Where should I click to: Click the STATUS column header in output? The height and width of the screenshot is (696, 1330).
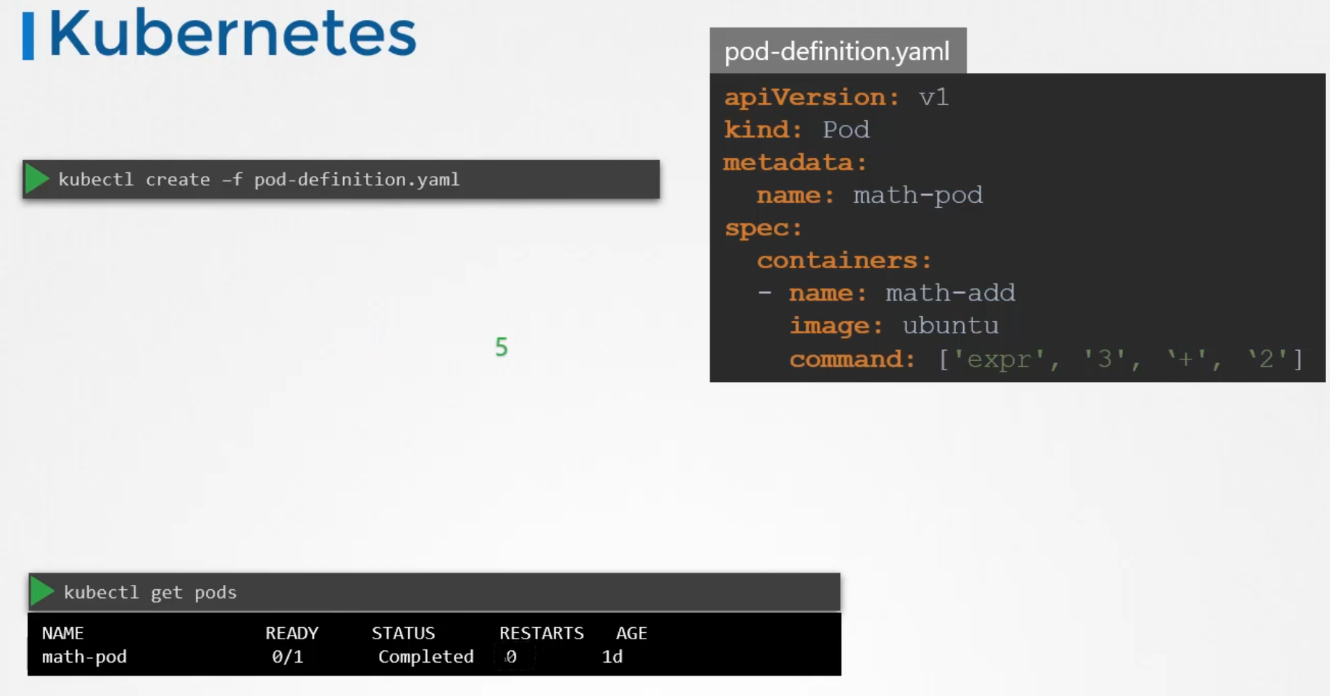point(403,633)
